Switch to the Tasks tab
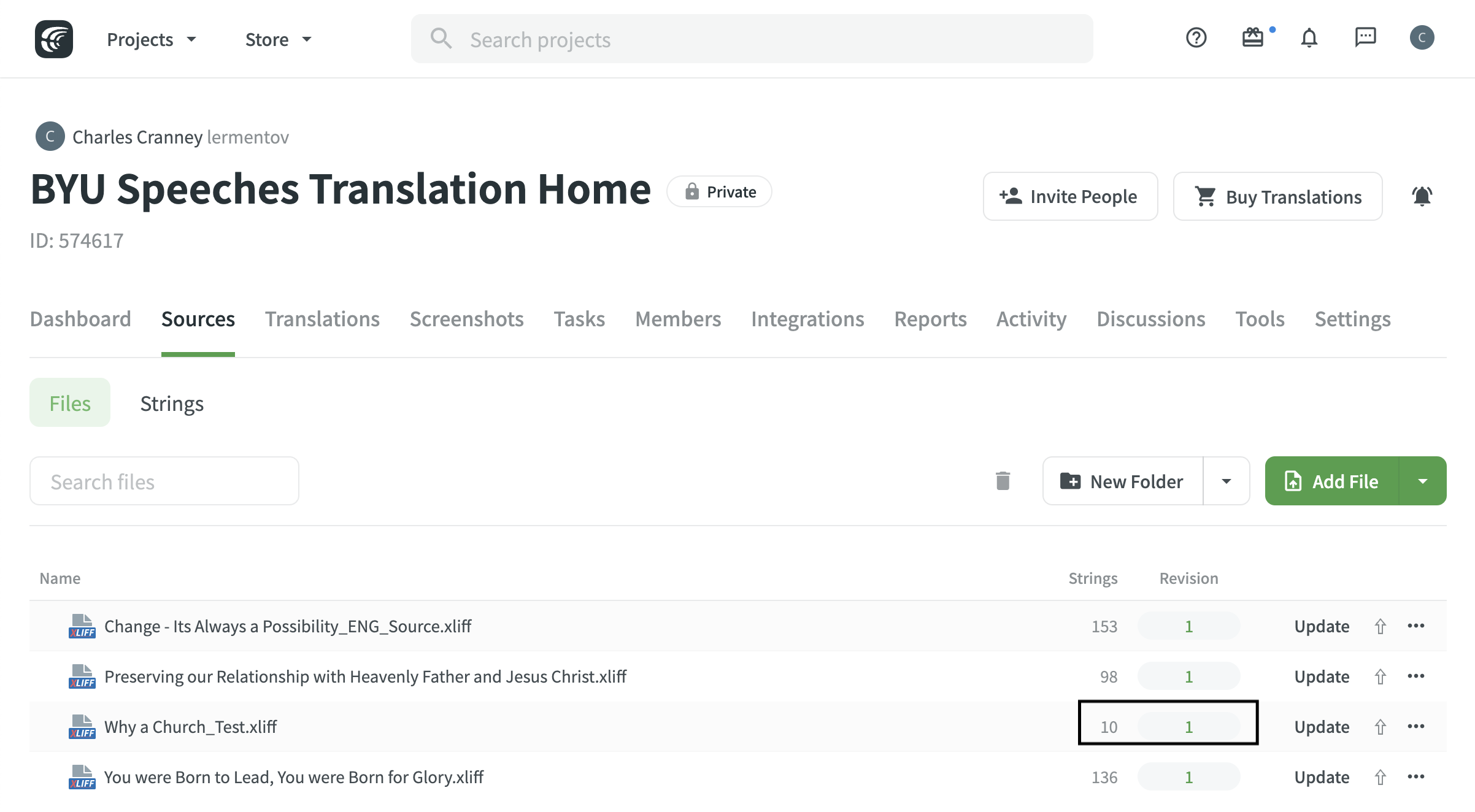This screenshot has width=1475, height=812. click(579, 319)
